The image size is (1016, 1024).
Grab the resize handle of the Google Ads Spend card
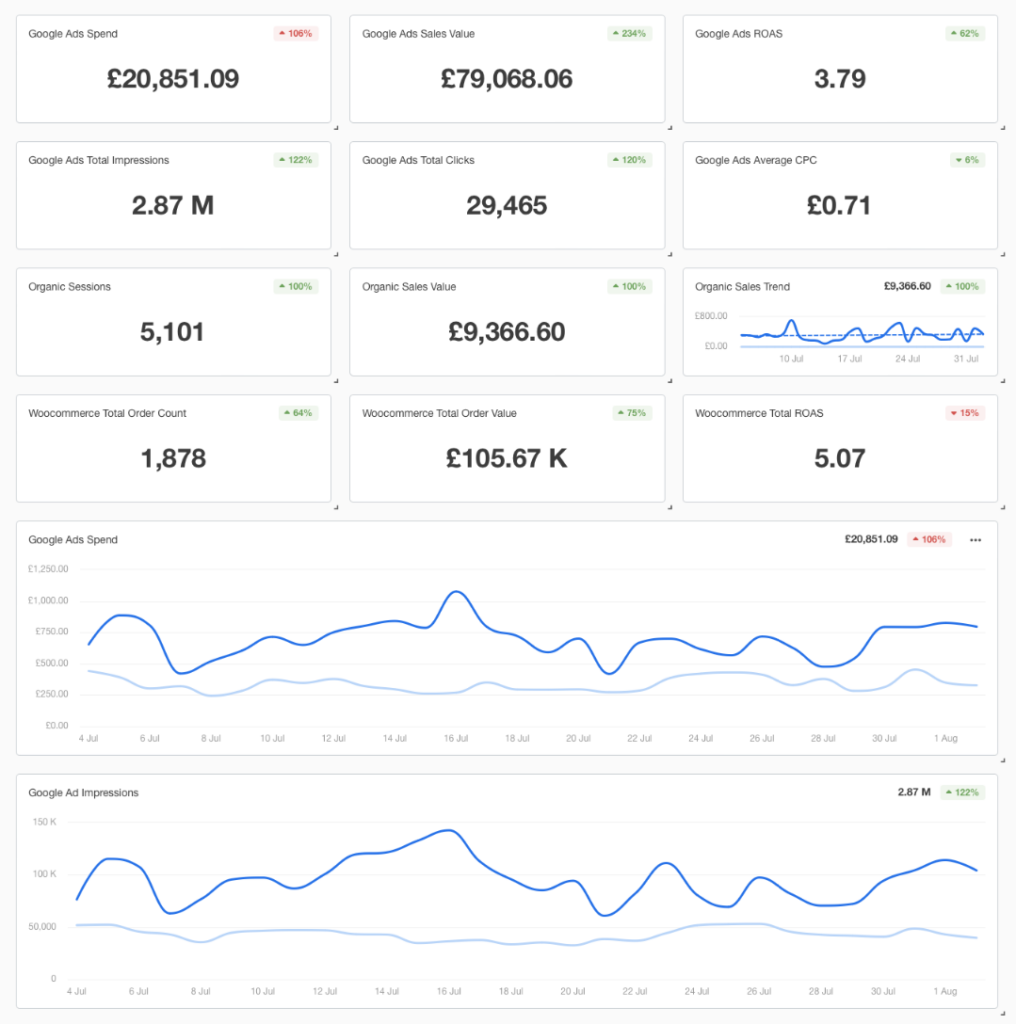[336, 128]
